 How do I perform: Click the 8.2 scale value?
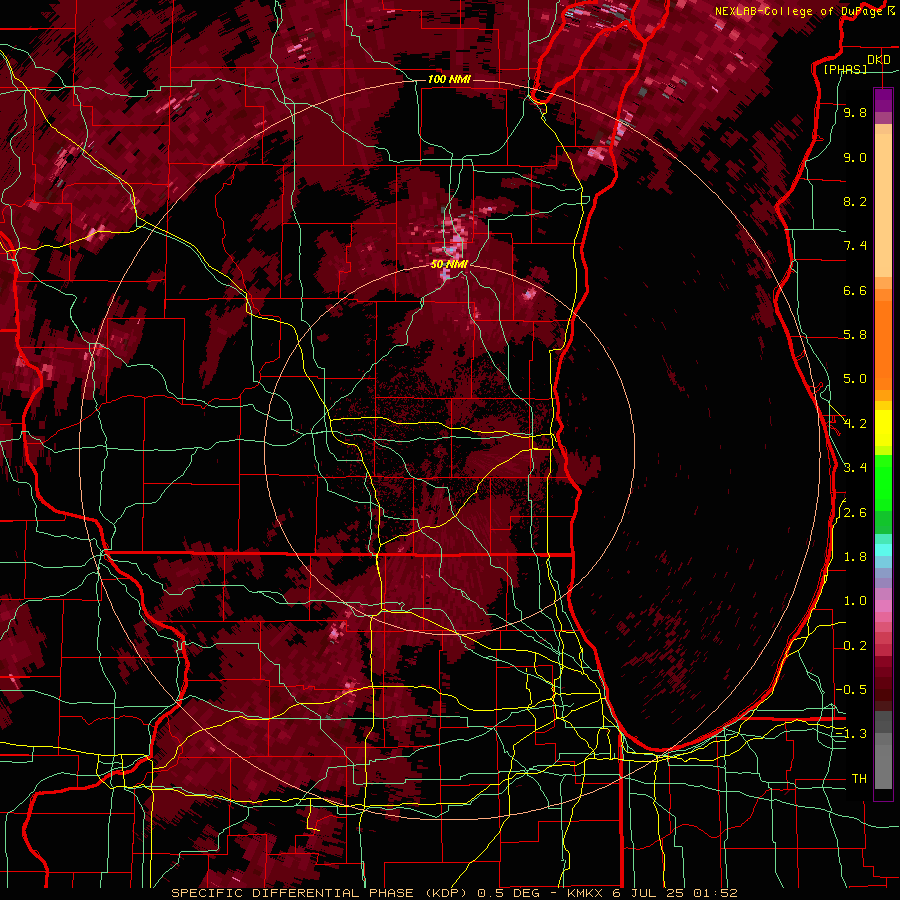(855, 201)
